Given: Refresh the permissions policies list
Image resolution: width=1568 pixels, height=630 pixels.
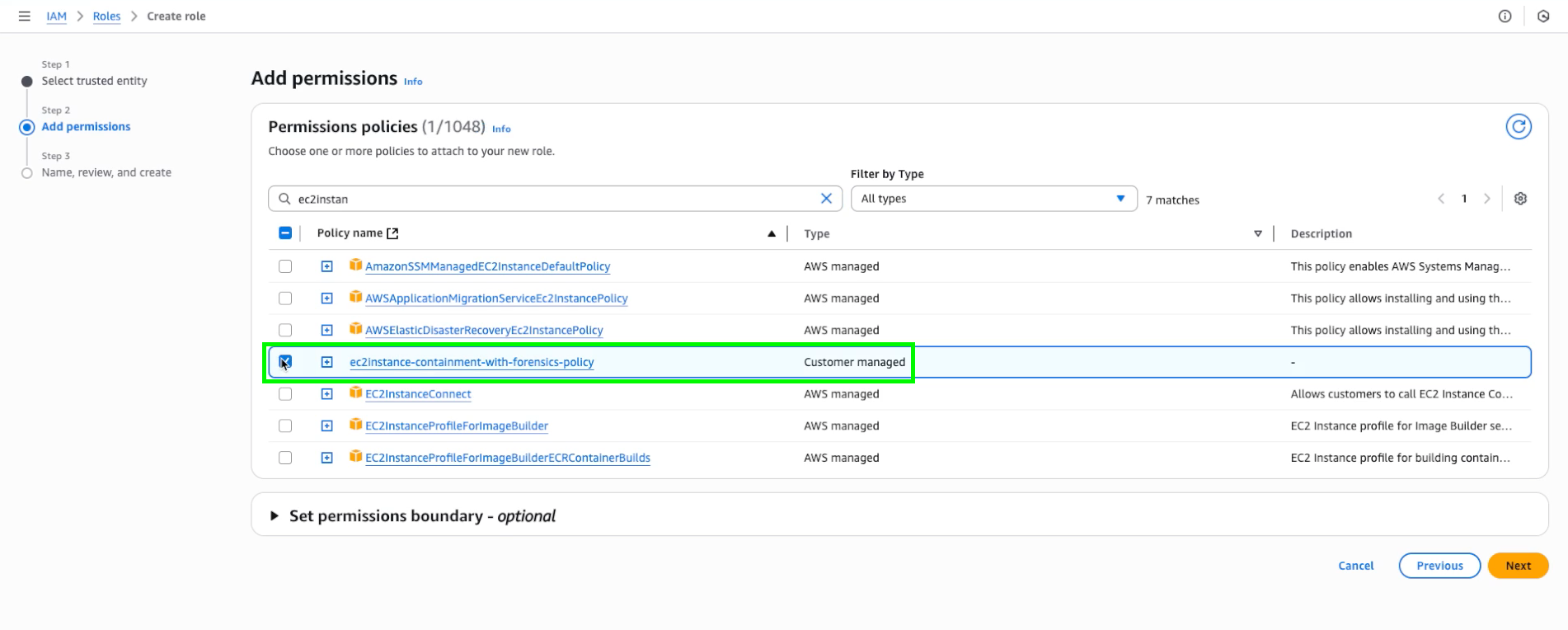Looking at the screenshot, I should pyautogui.click(x=1519, y=126).
